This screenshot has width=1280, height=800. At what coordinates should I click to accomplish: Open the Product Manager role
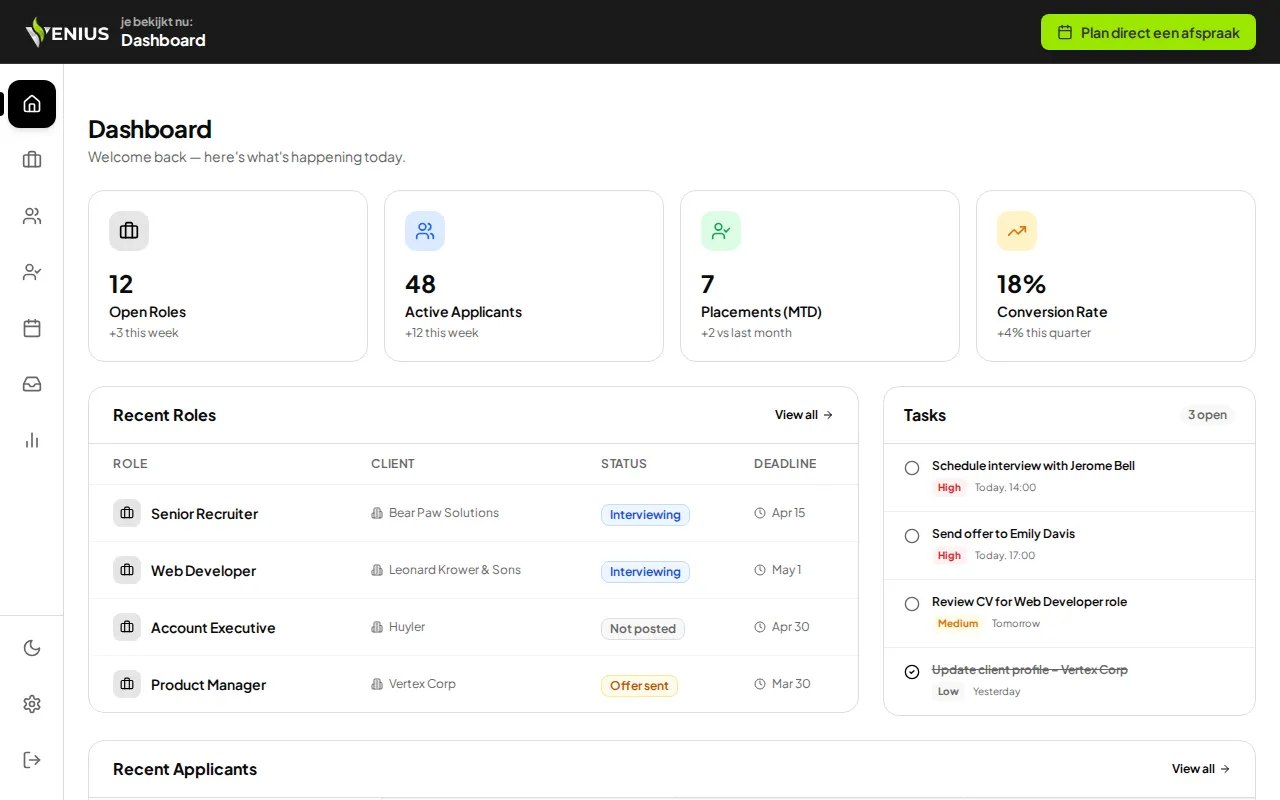[208, 685]
